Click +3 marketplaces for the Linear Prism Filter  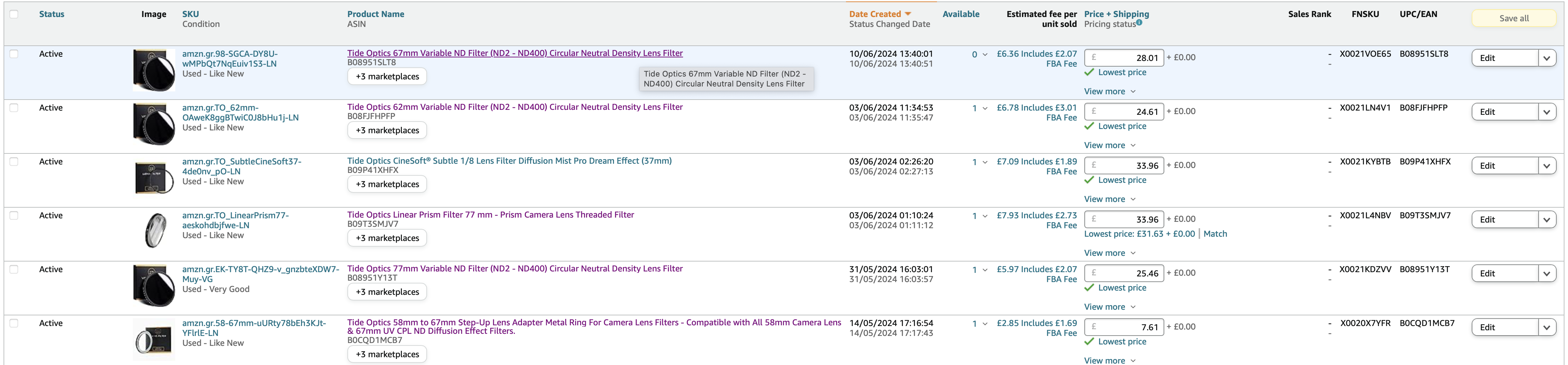387,238
